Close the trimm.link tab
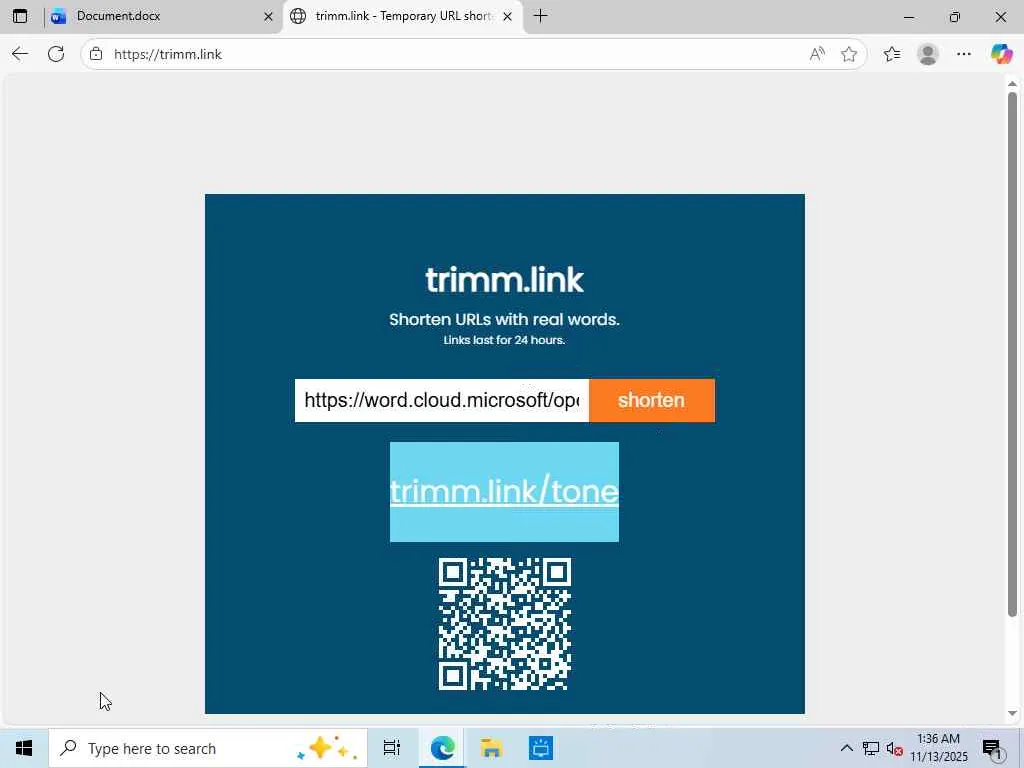This screenshot has width=1024, height=768. [507, 16]
